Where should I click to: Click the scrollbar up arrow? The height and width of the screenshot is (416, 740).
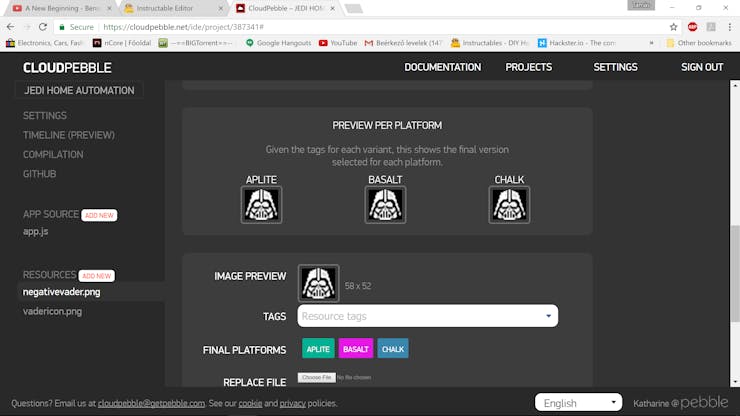[x=735, y=85]
